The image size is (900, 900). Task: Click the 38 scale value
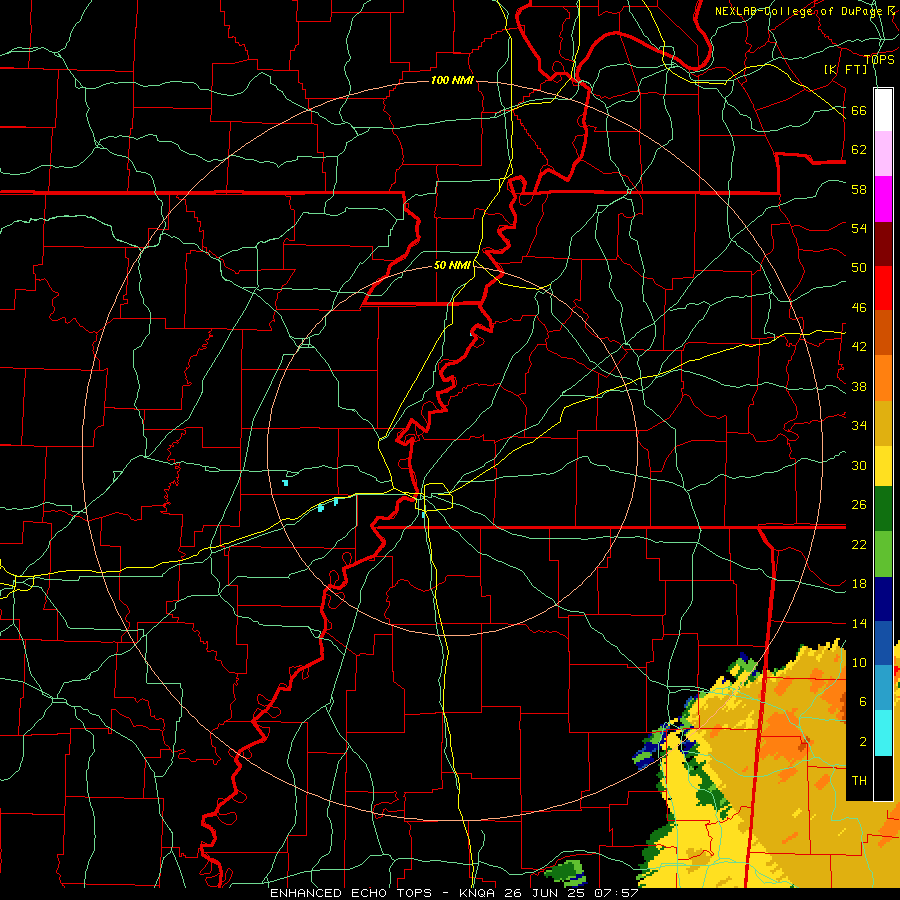pyautogui.click(x=859, y=386)
